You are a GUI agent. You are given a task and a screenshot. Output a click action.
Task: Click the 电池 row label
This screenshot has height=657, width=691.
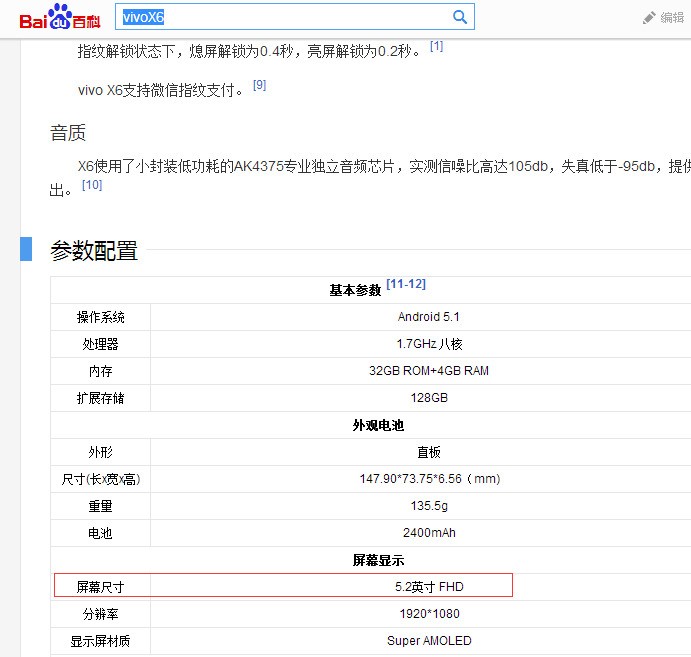click(100, 533)
